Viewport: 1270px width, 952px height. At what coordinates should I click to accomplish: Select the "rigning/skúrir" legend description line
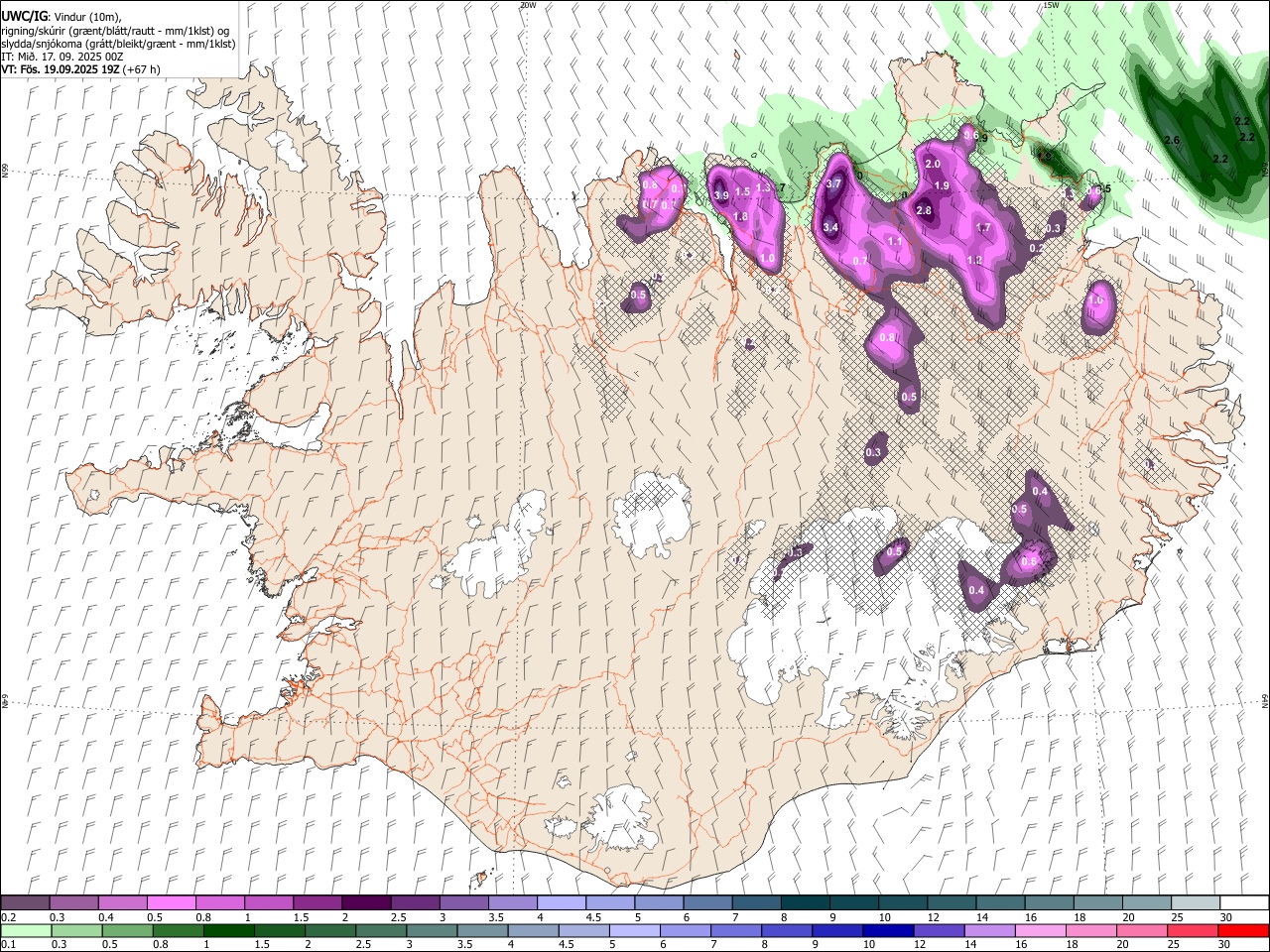[x=115, y=31]
